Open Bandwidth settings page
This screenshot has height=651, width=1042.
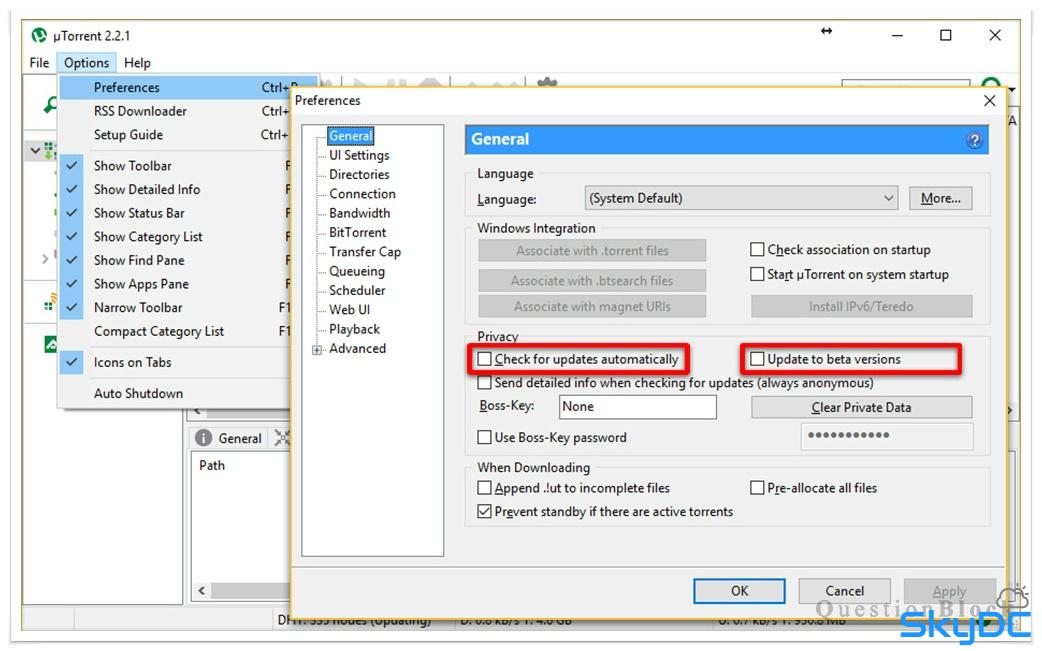coord(360,213)
